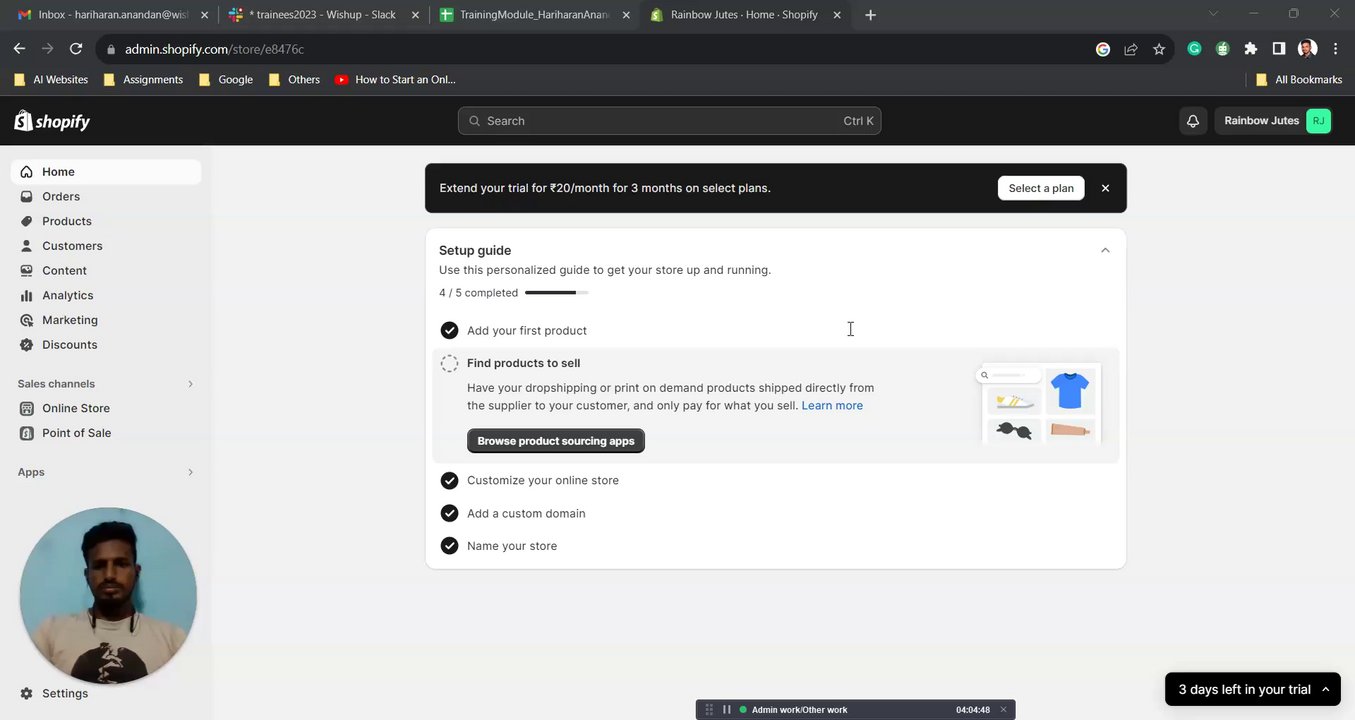
Task: Click the Shopify search field
Action: click(669, 121)
